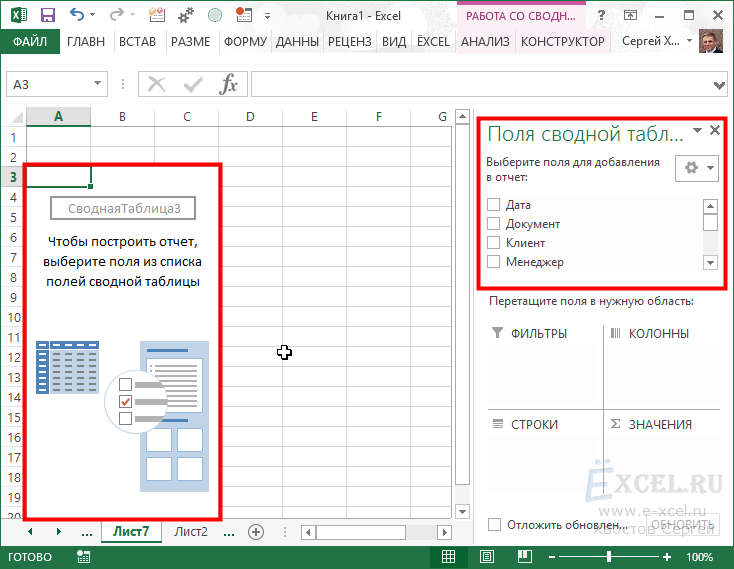Click the ellipsis before the Лист7 tab
The width and height of the screenshot is (734, 569).
[x=87, y=533]
